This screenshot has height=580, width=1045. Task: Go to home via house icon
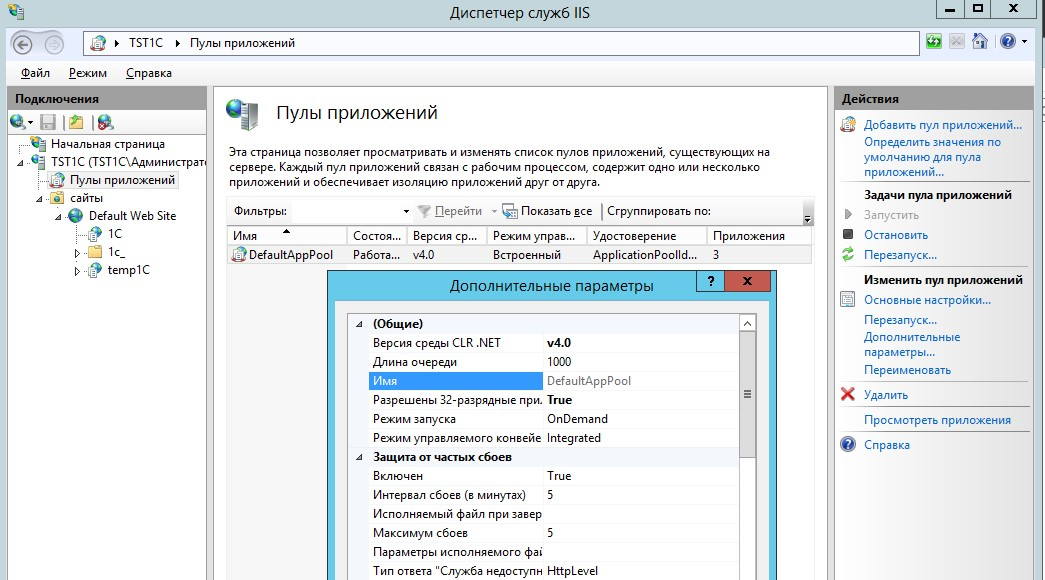(x=980, y=42)
